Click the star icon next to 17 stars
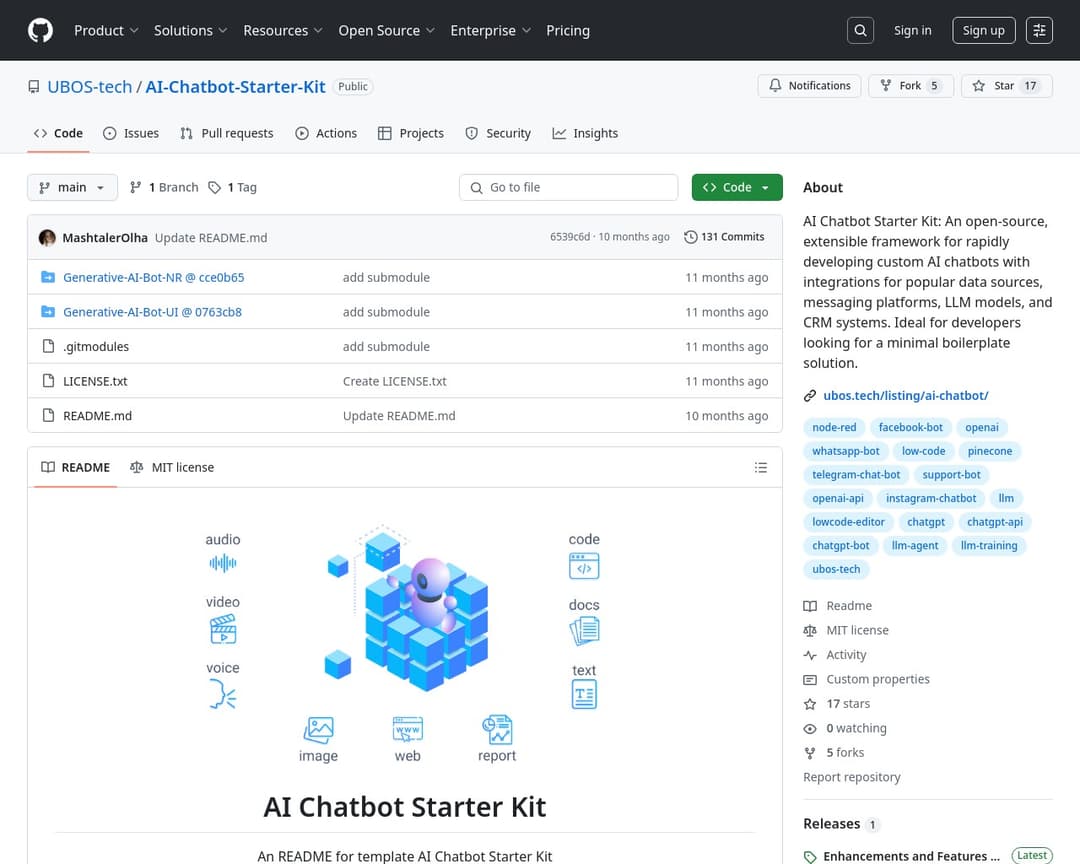The width and height of the screenshot is (1080, 864). coord(810,704)
